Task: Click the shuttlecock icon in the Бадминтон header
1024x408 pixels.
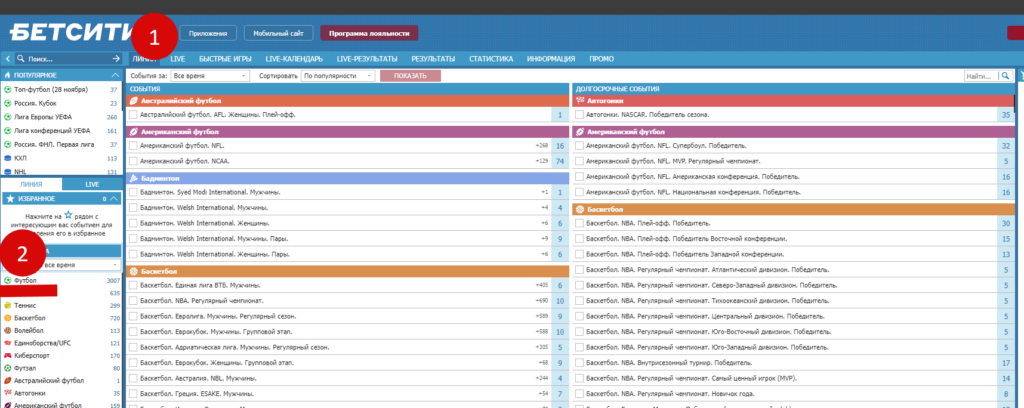Action: point(134,178)
